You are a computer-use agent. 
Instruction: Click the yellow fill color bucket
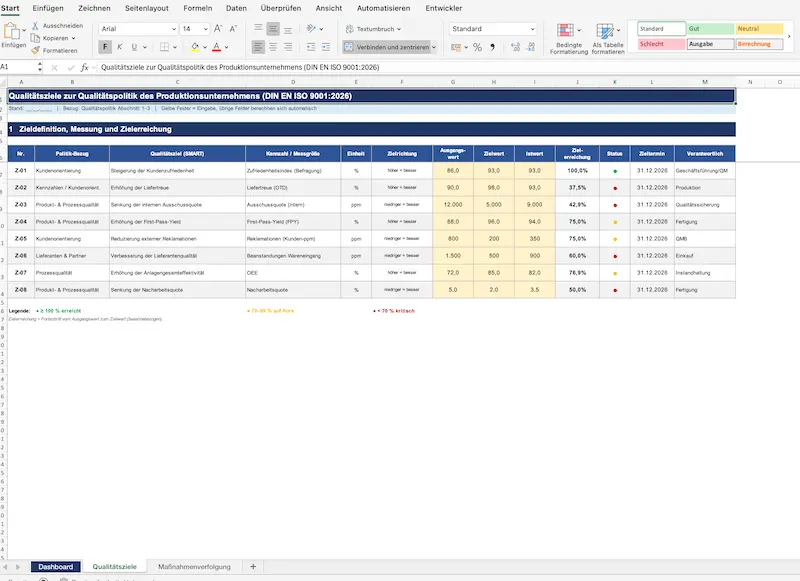(x=195, y=47)
